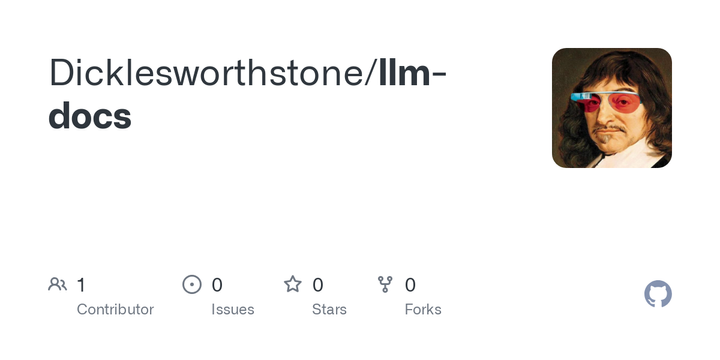
Task: Click the GitHub Octocat logo
Action: [x=658, y=294]
